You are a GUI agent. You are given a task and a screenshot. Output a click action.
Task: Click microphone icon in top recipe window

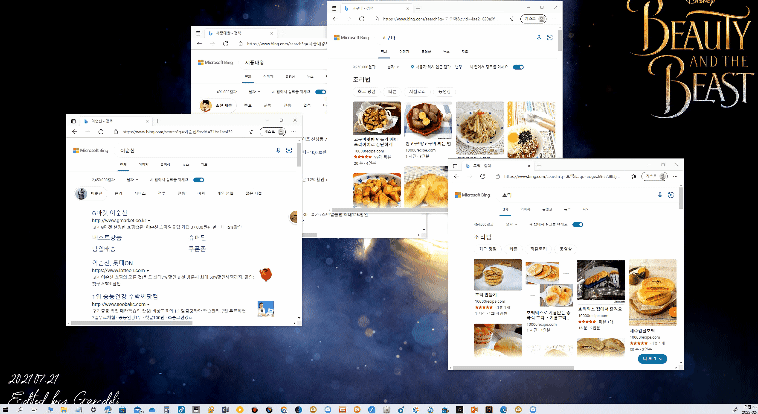click(539, 37)
